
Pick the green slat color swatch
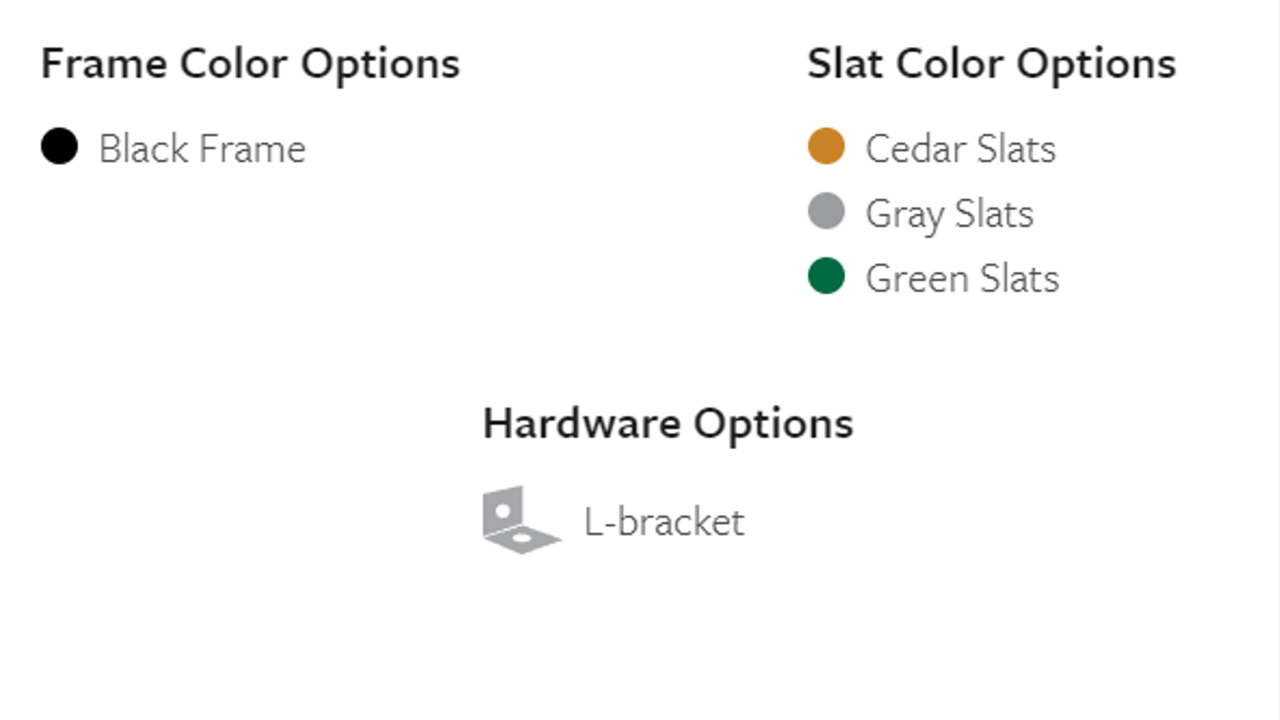pyautogui.click(x=826, y=276)
